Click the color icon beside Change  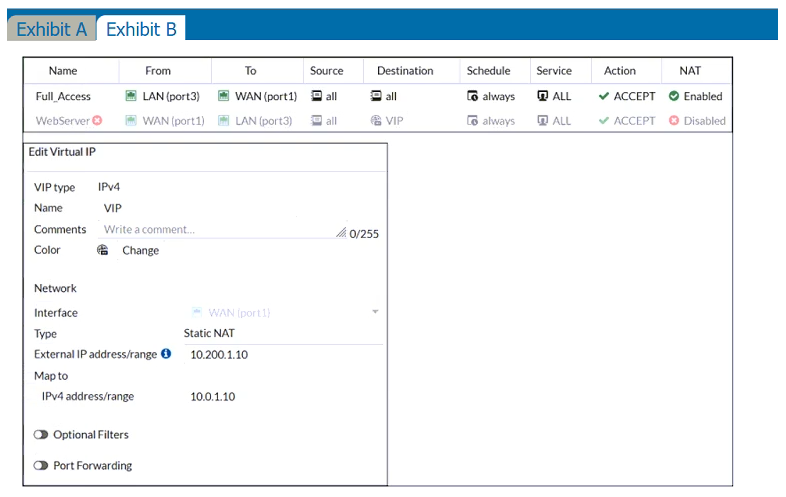point(102,250)
